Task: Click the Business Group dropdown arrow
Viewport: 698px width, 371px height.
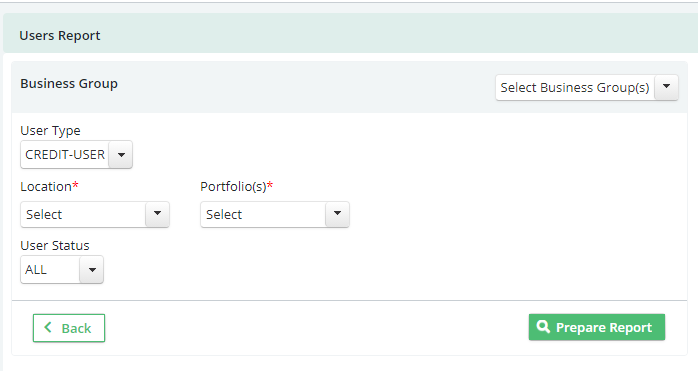Action: tap(666, 87)
